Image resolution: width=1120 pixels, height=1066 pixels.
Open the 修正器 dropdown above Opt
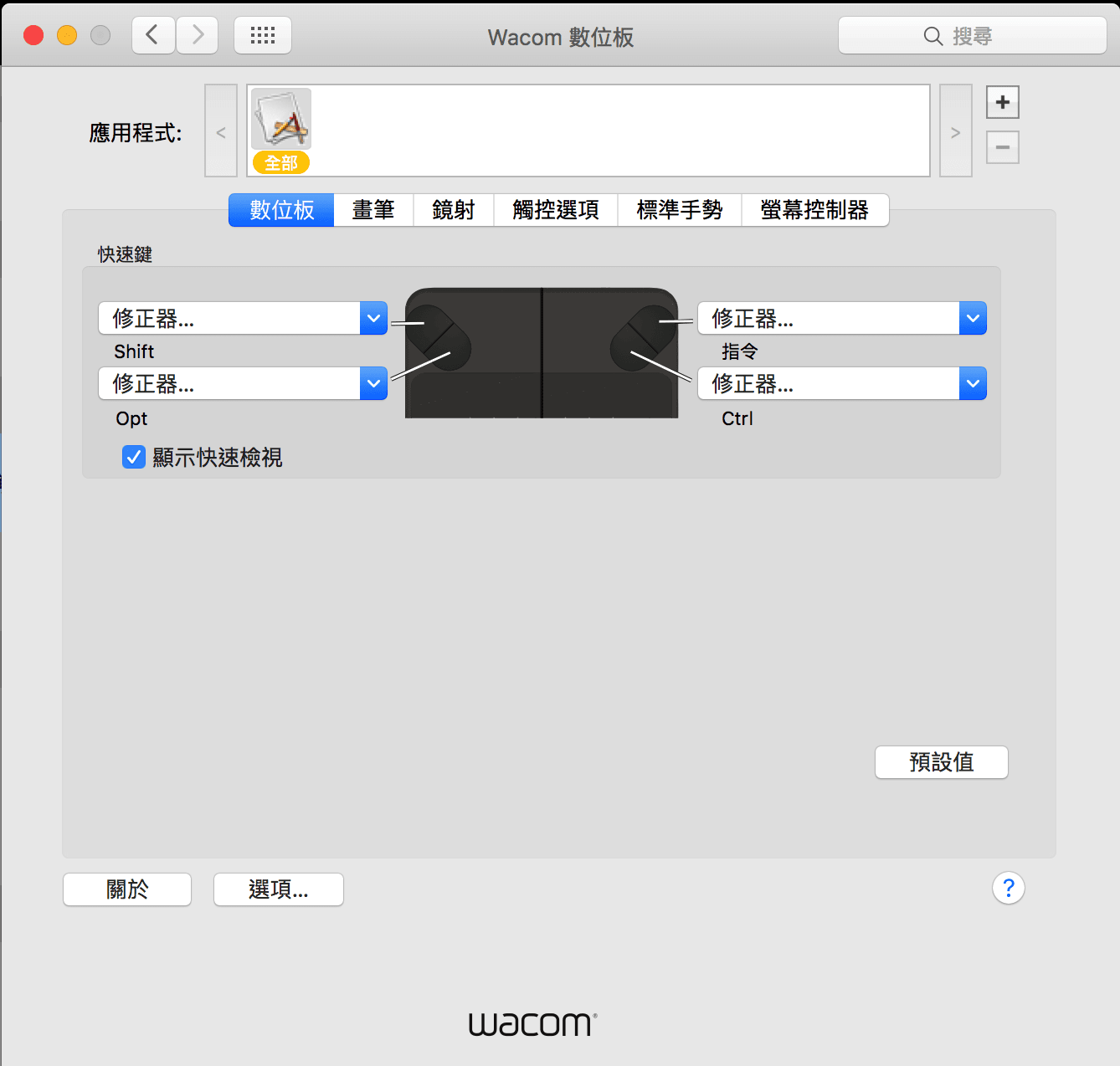pos(243,383)
